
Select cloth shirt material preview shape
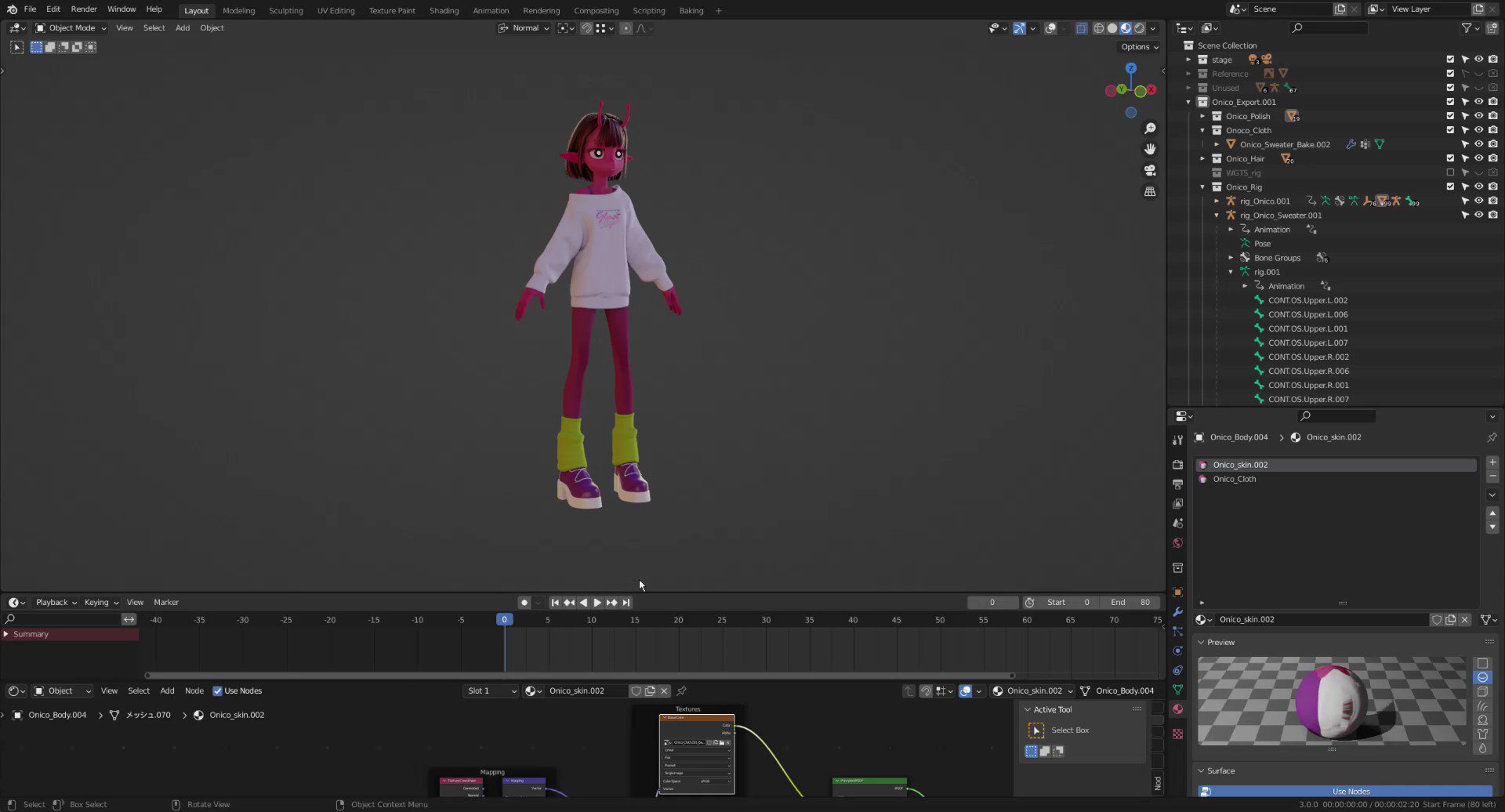coord(1482,734)
